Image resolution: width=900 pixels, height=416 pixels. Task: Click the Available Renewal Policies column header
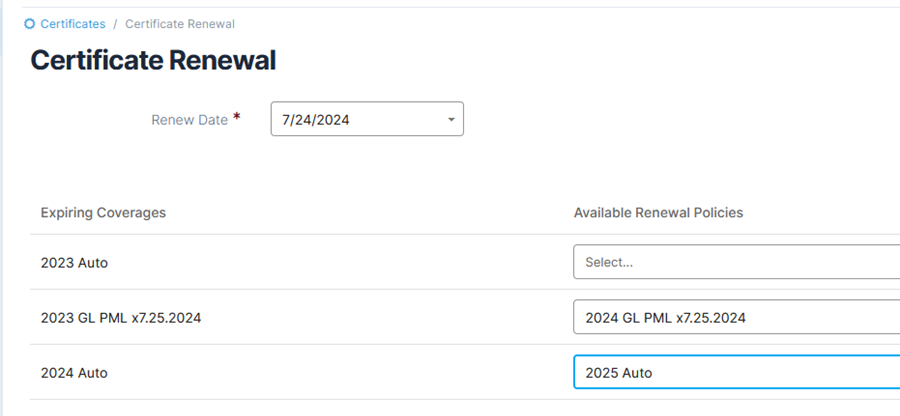[658, 213]
